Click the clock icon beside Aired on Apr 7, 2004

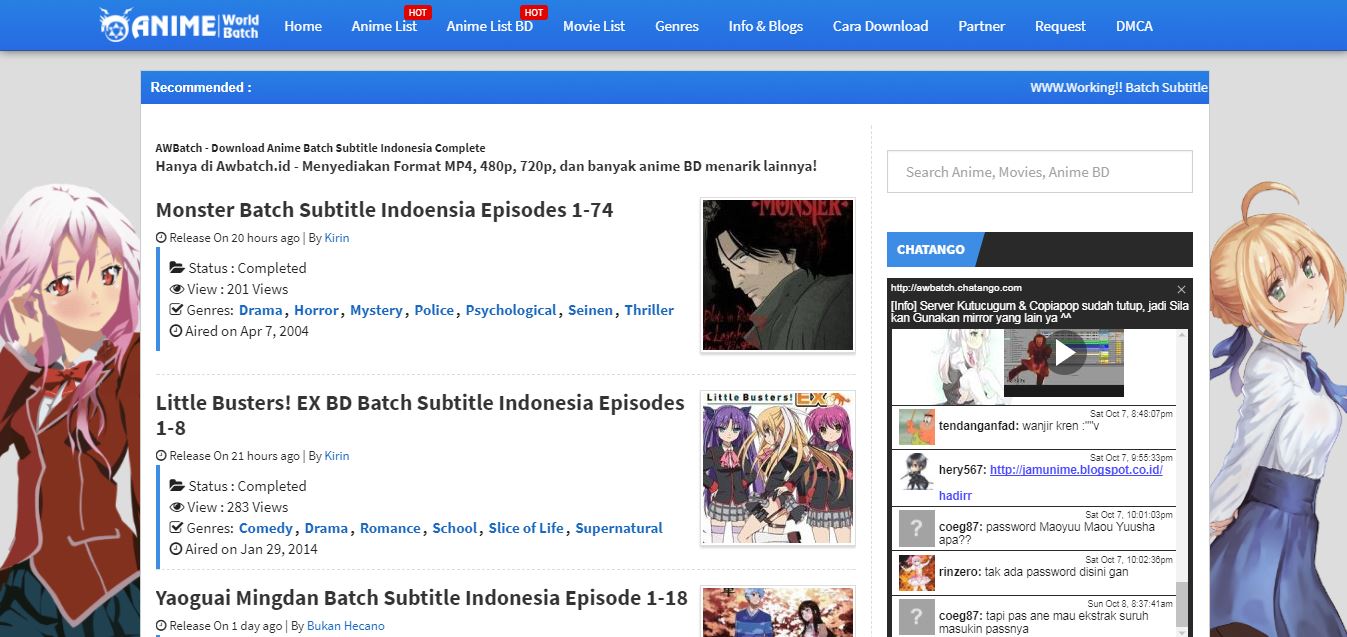(179, 331)
